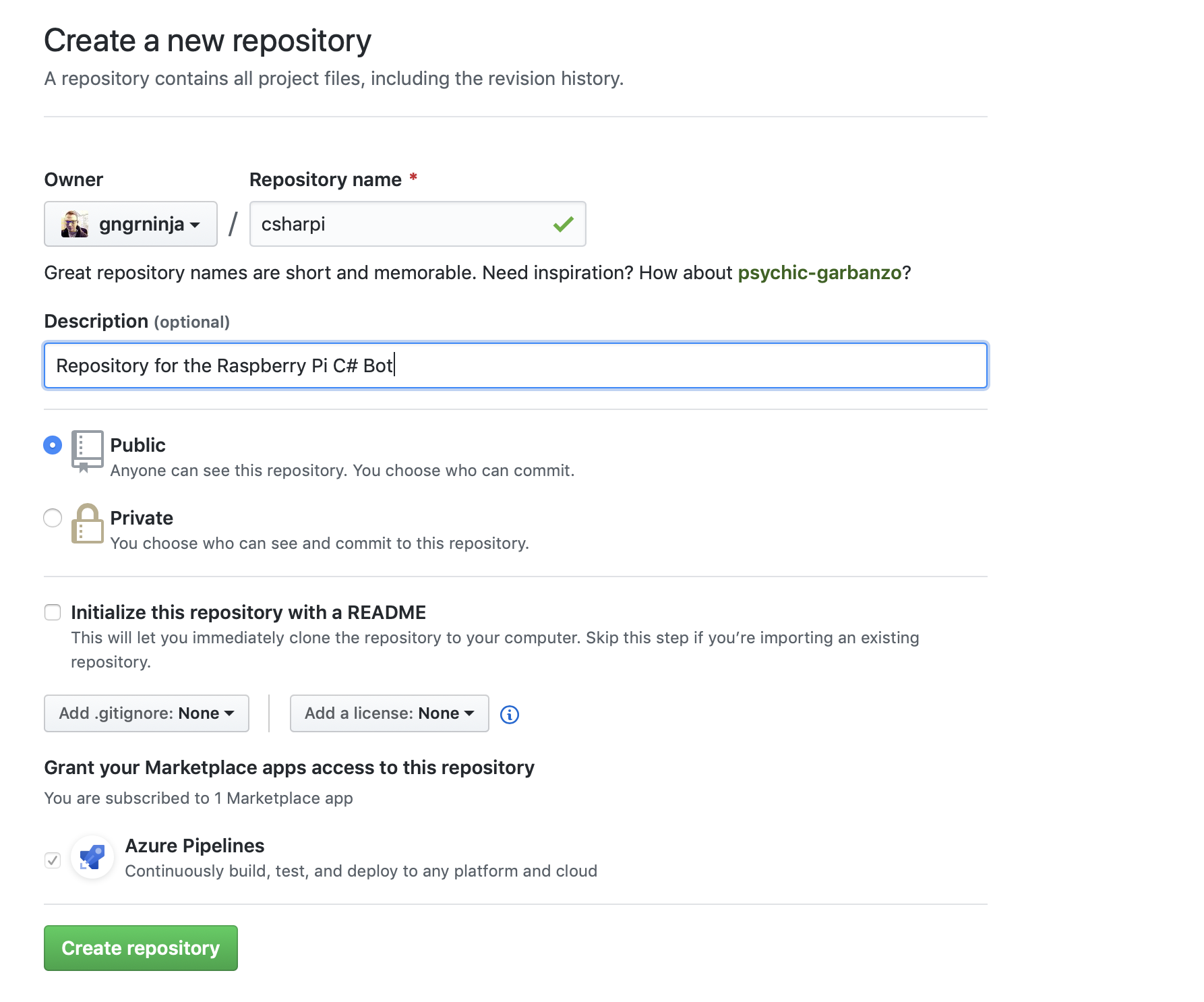This screenshot has width=1204, height=1002.
Task: Toggle the Azure Pipelines access checkbox
Action: pos(53,860)
